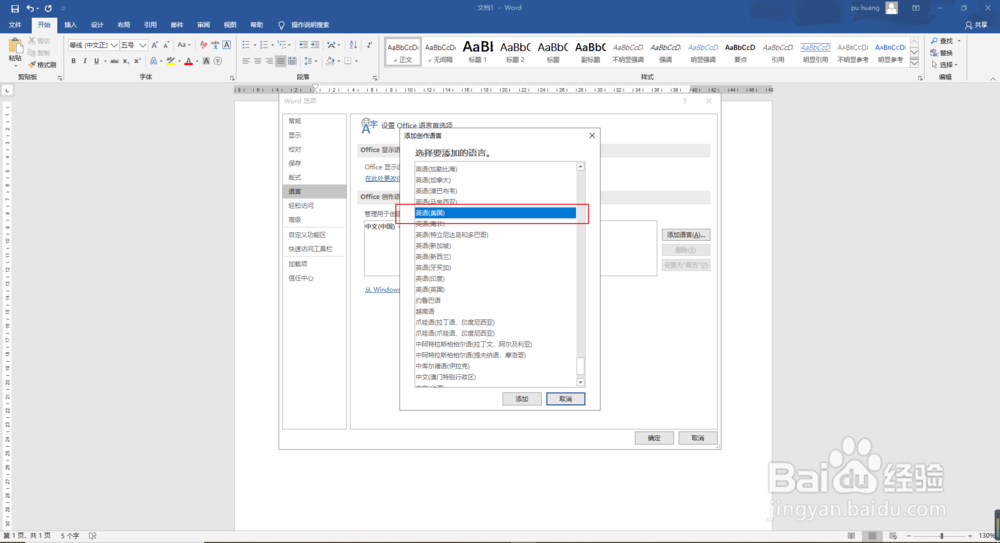Click the Sort (A-Z) icon

353,45
